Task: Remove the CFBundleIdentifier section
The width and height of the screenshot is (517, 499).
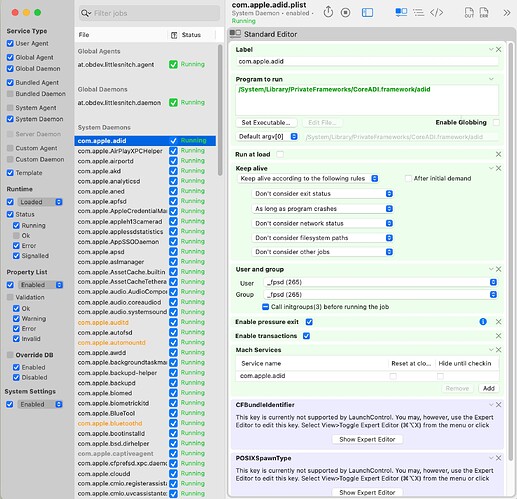Action: (498, 405)
